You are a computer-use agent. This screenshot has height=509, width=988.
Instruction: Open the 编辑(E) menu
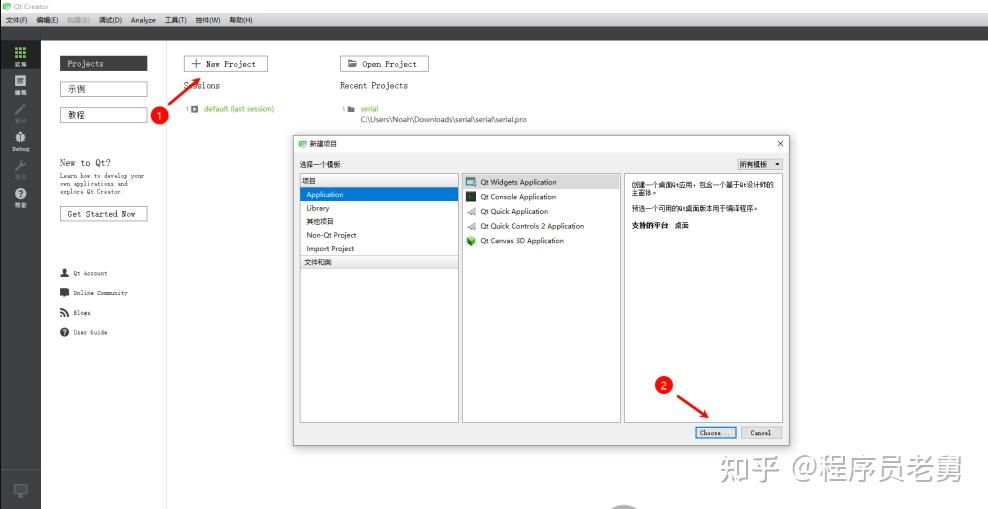click(x=47, y=20)
